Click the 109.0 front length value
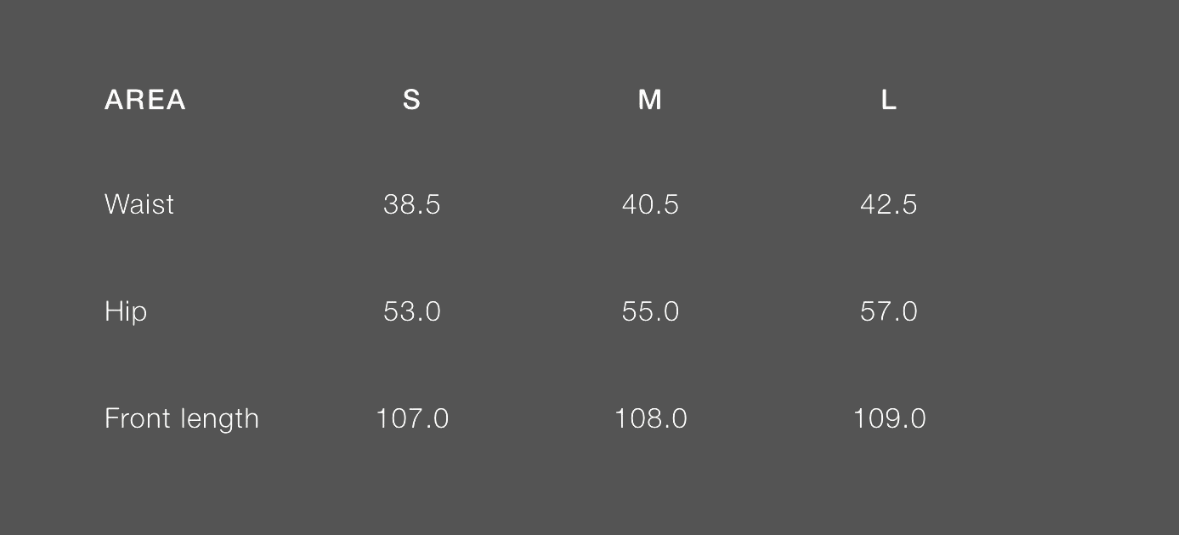This screenshot has height=535, width=1179. pyautogui.click(x=889, y=419)
